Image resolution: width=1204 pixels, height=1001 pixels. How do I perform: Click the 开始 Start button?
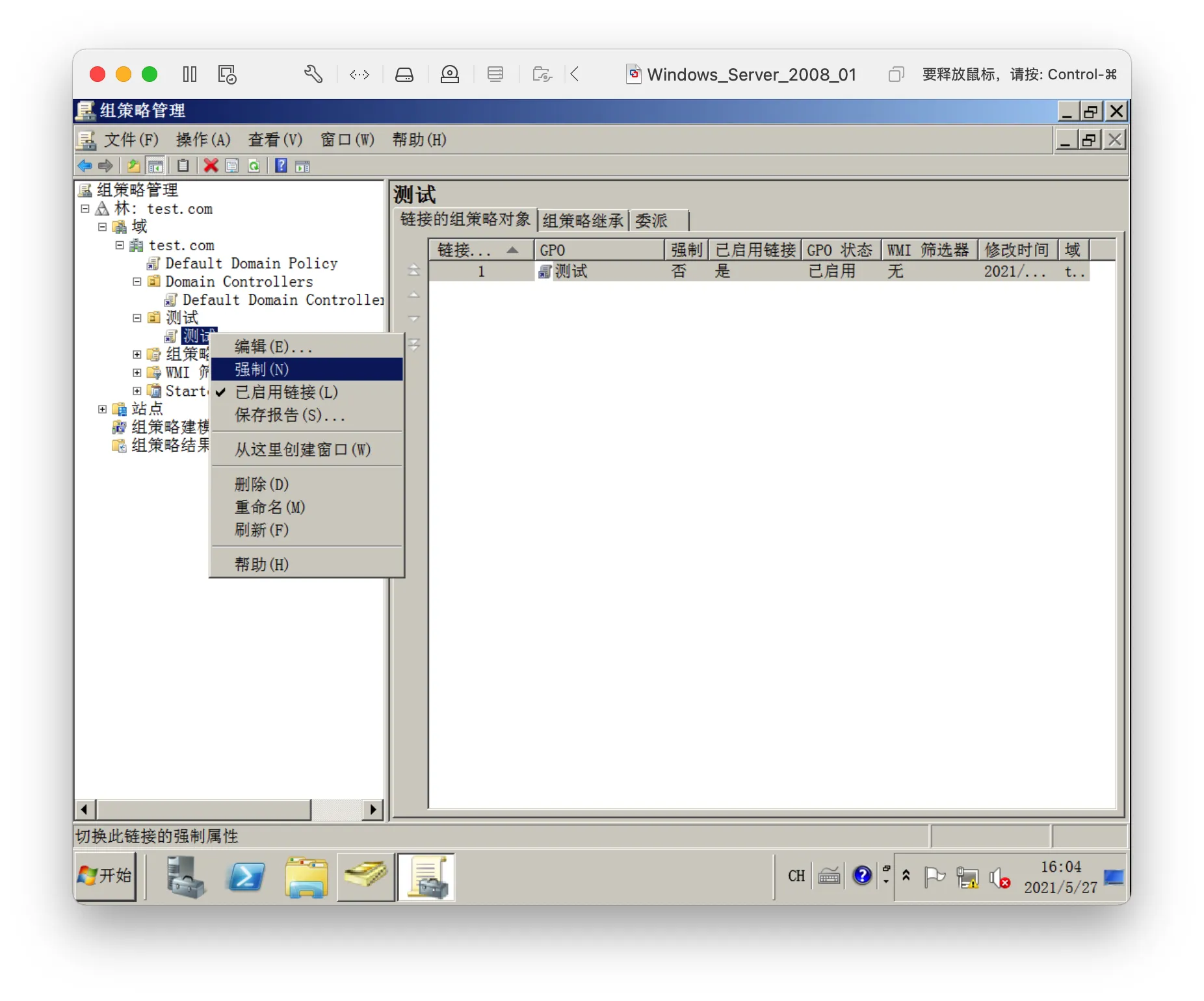(x=105, y=876)
